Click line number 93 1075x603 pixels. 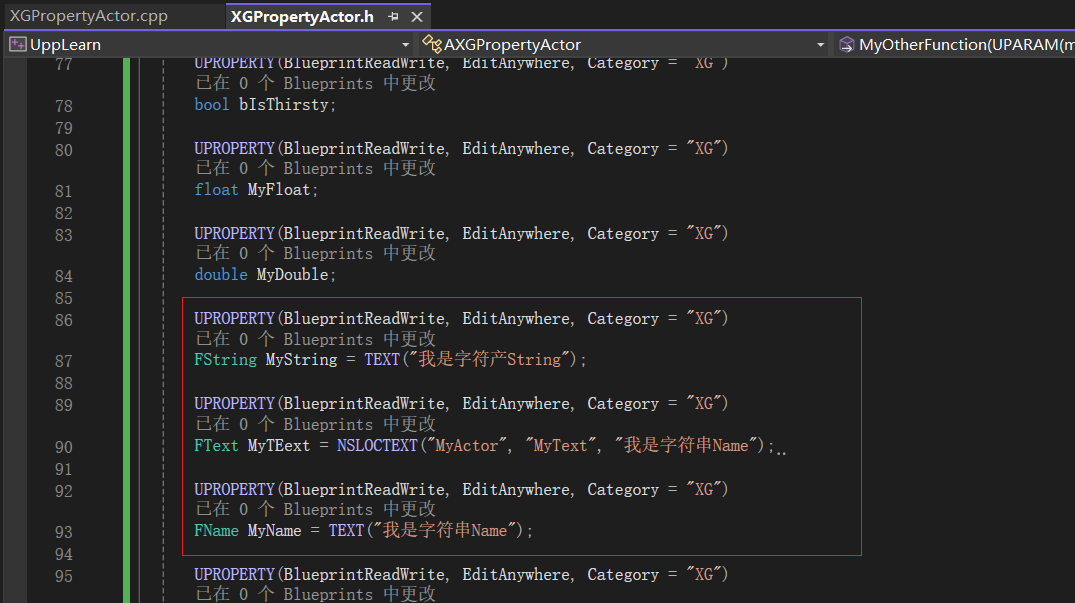point(64,532)
